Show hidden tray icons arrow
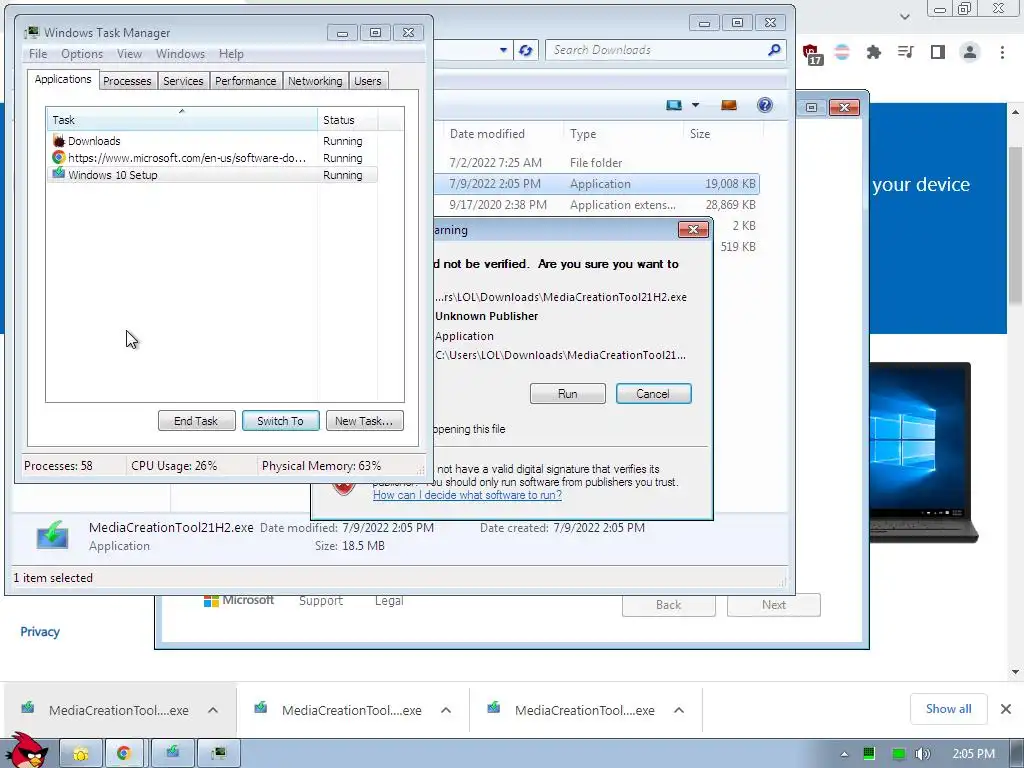 tap(844, 754)
